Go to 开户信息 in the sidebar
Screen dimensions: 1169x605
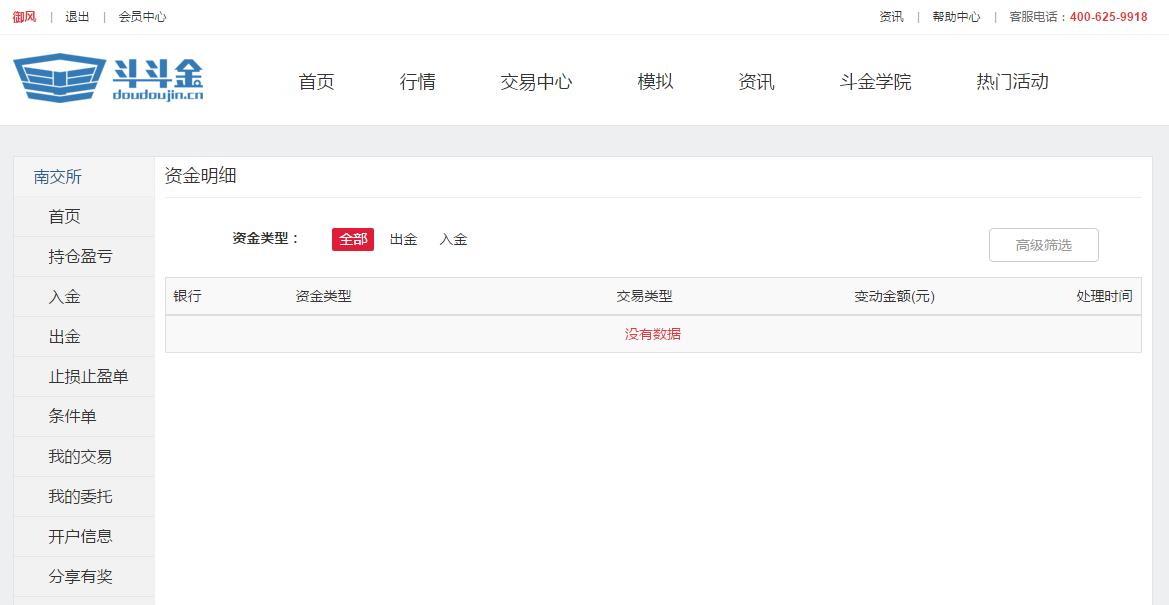pos(80,537)
